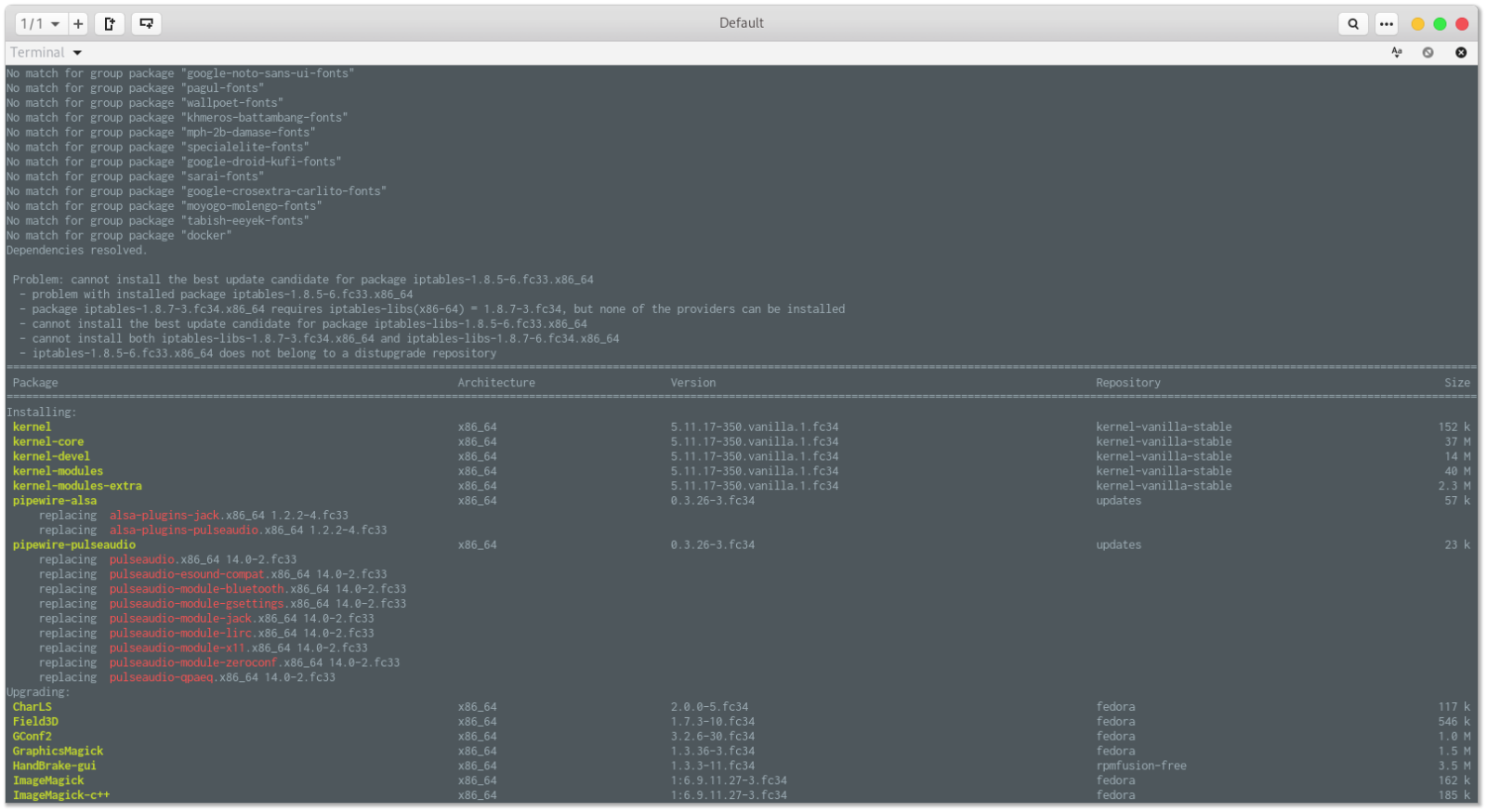Click the Size column header
The height and width of the screenshot is (812, 1487).
pos(1457,383)
